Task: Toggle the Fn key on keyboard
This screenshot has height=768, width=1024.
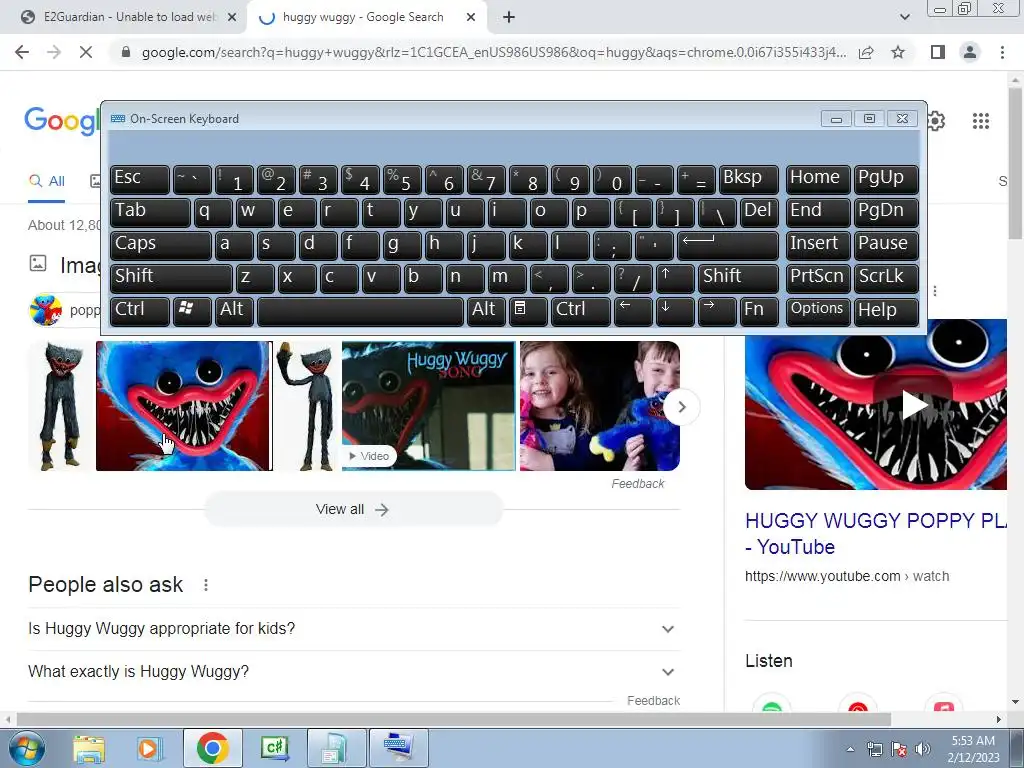Action: (760, 311)
